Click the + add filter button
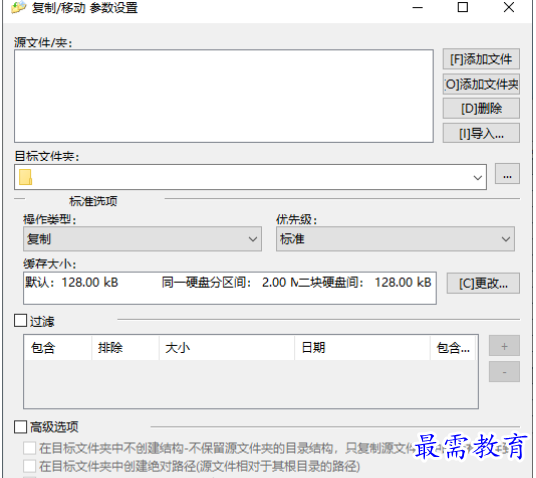 (504, 346)
